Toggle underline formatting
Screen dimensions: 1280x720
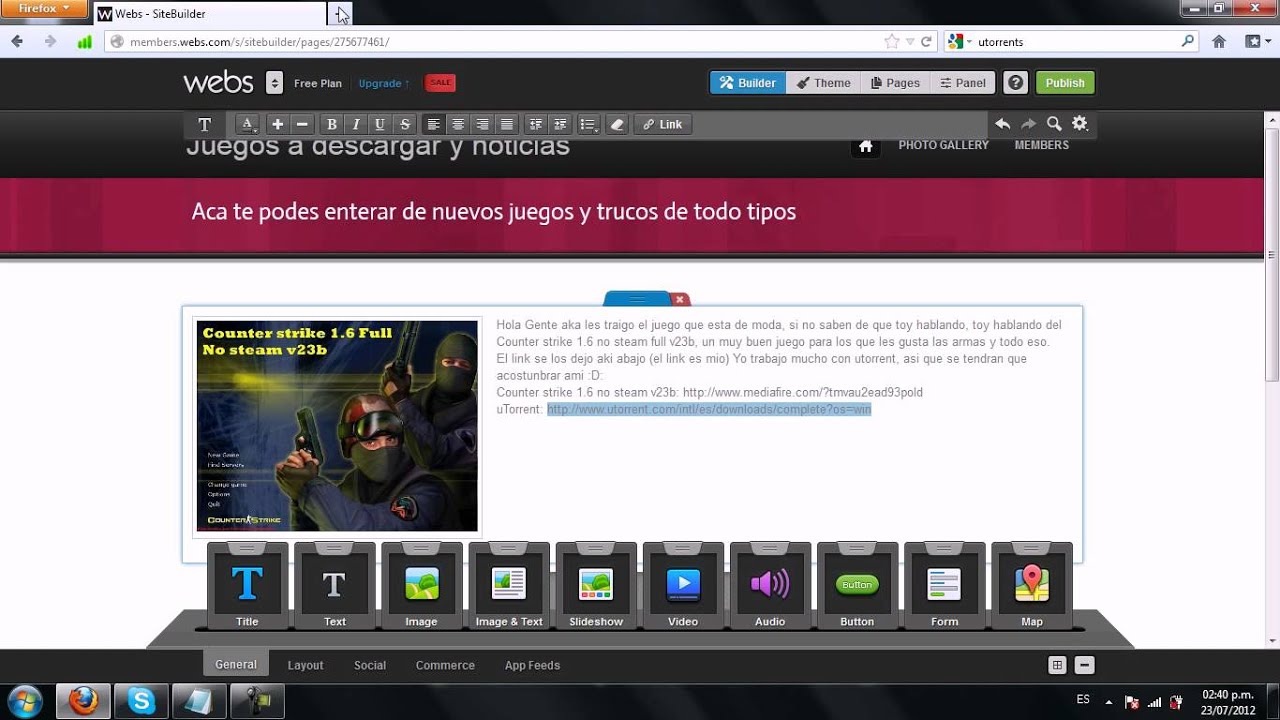point(380,124)
